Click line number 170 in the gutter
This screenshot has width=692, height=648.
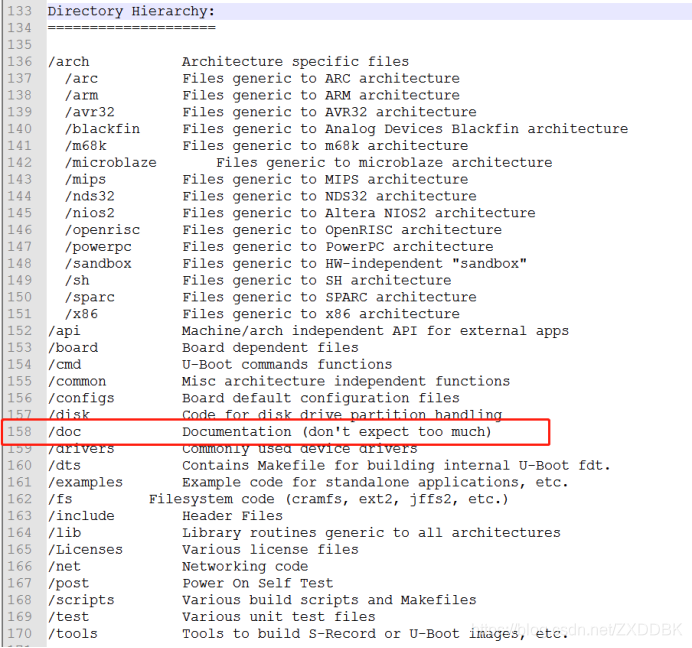(x=20, y=633)
